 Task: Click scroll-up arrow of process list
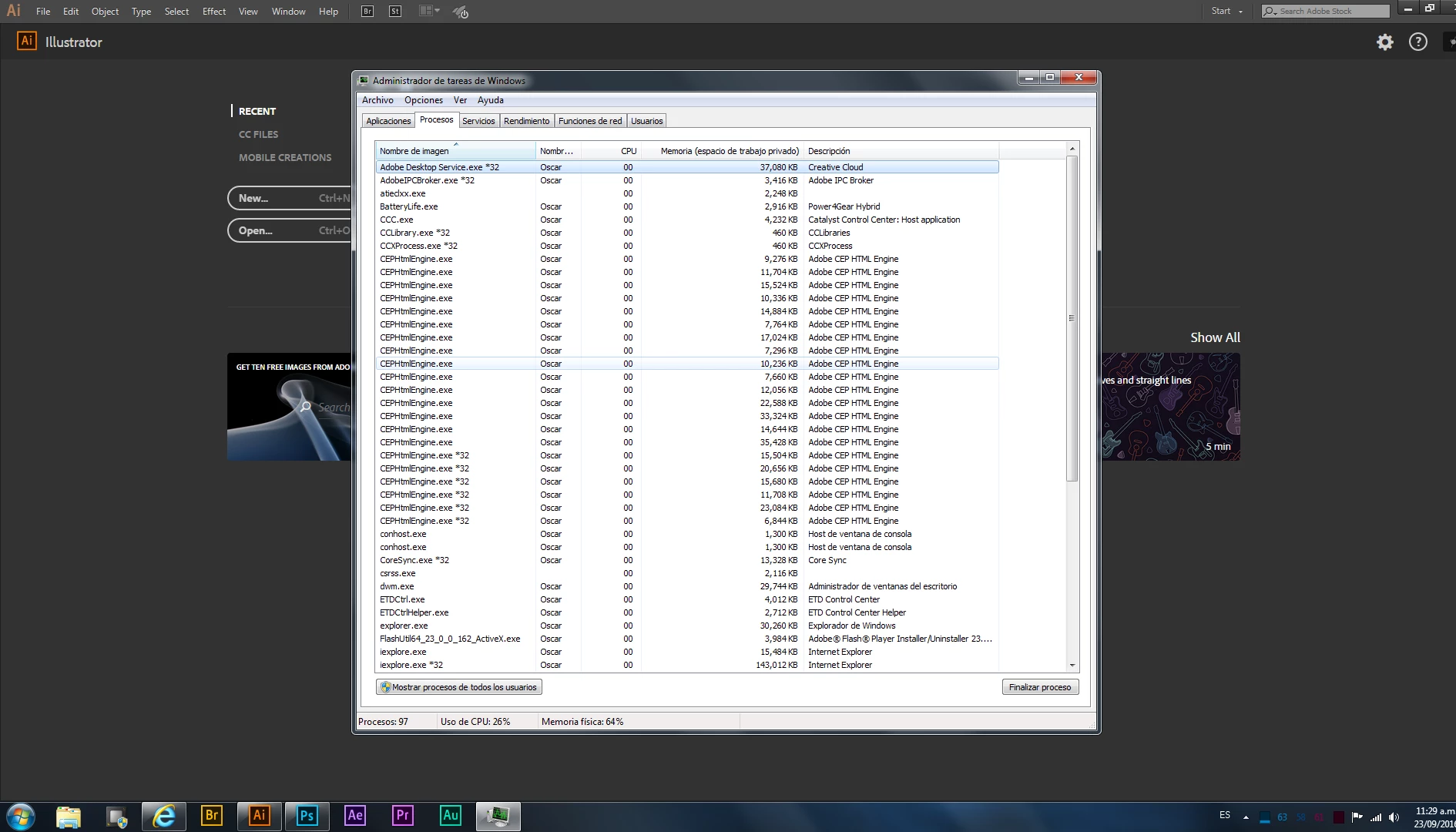pos(1072,149)
